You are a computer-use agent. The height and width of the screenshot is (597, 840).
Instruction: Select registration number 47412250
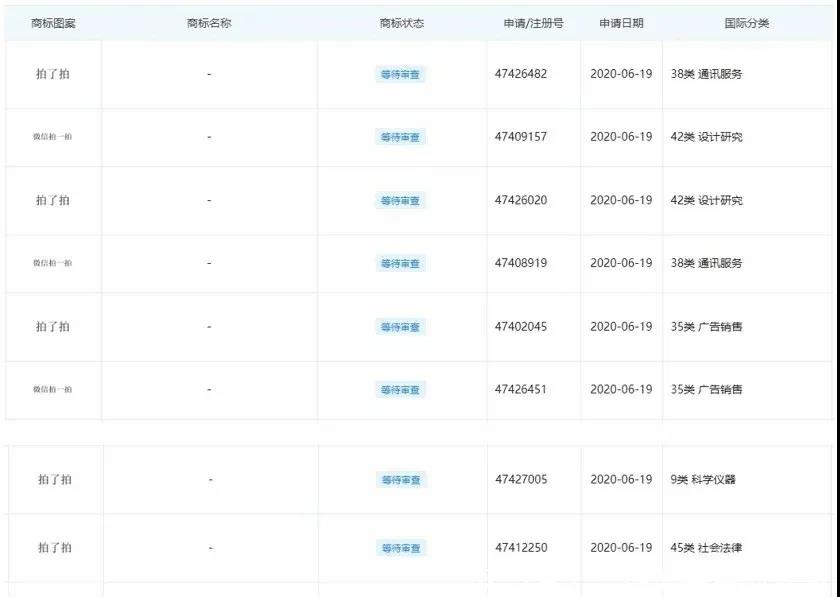click(521, 548)
